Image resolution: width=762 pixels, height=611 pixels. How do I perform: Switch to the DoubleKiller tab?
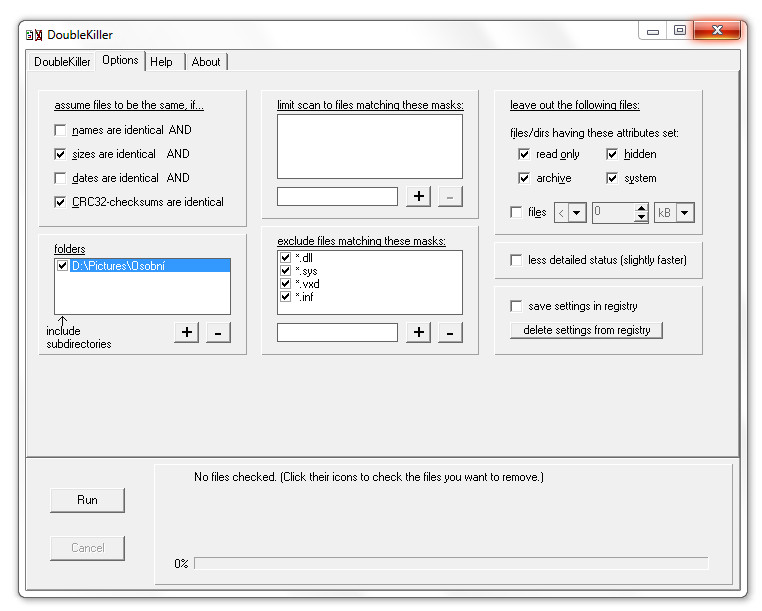click(x=62, y=62)
